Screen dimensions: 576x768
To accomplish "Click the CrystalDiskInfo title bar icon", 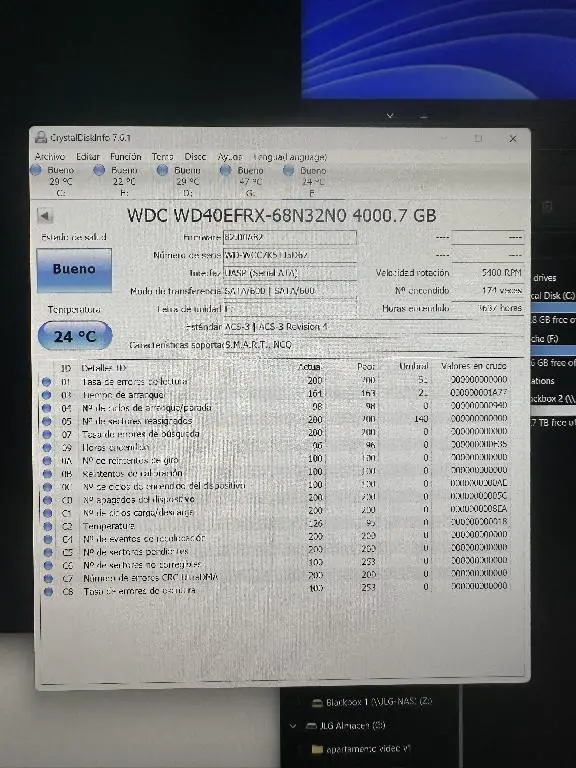I will click(x=41, y=137).
